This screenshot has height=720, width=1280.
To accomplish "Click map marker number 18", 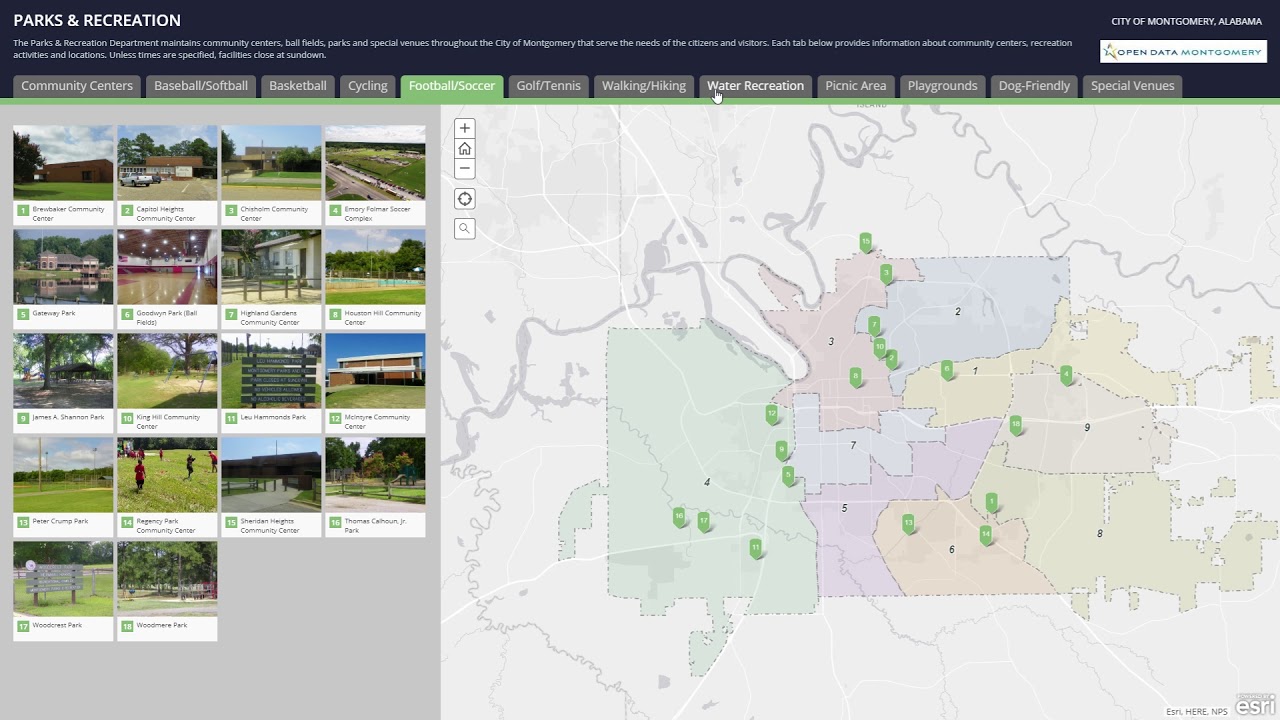I will point(1016,425).
